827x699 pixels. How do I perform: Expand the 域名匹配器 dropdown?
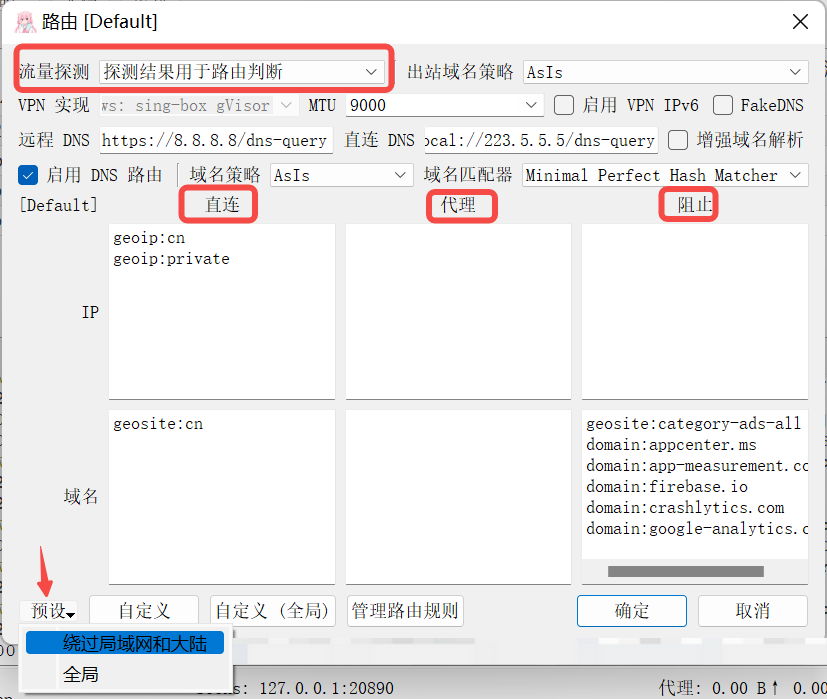point(665,175)
